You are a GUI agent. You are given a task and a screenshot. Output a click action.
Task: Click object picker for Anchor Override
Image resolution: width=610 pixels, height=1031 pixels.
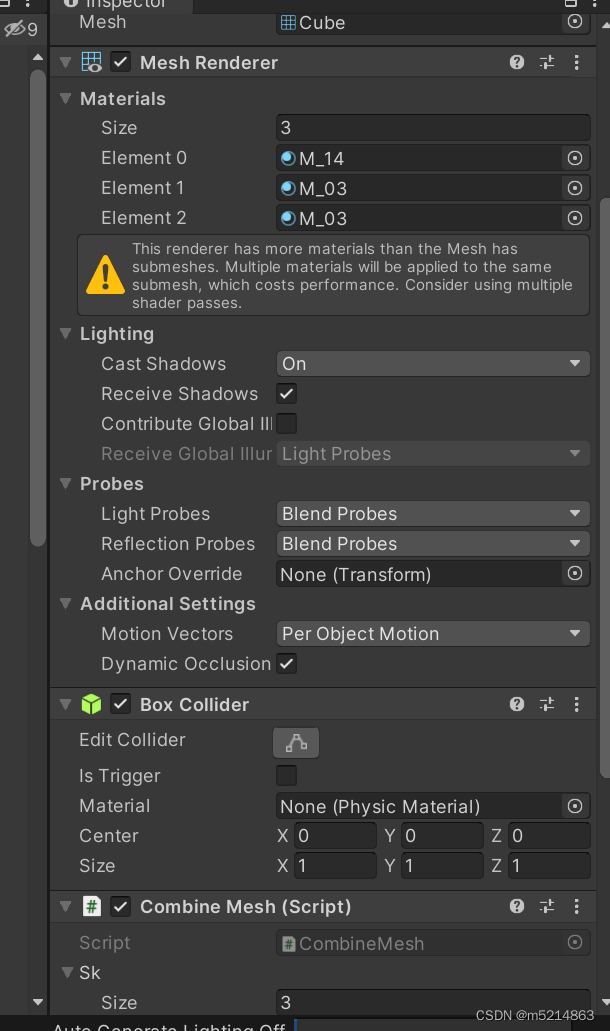click(x=575, y=574)
